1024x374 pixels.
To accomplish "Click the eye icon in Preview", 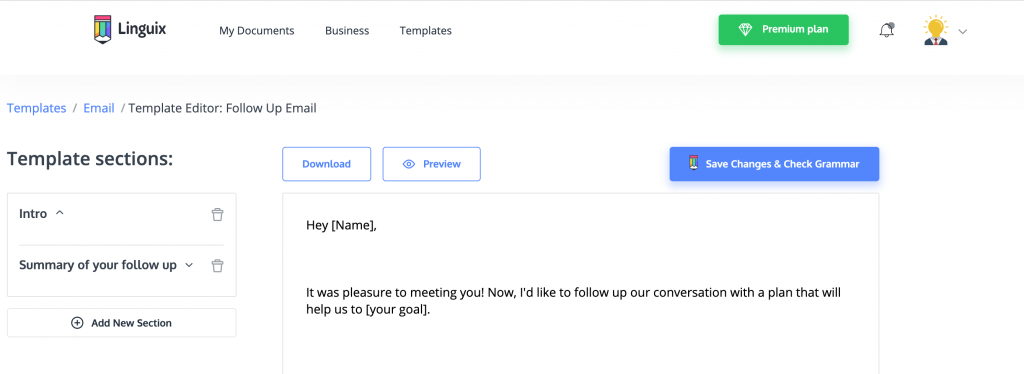I will click(409, 164).
